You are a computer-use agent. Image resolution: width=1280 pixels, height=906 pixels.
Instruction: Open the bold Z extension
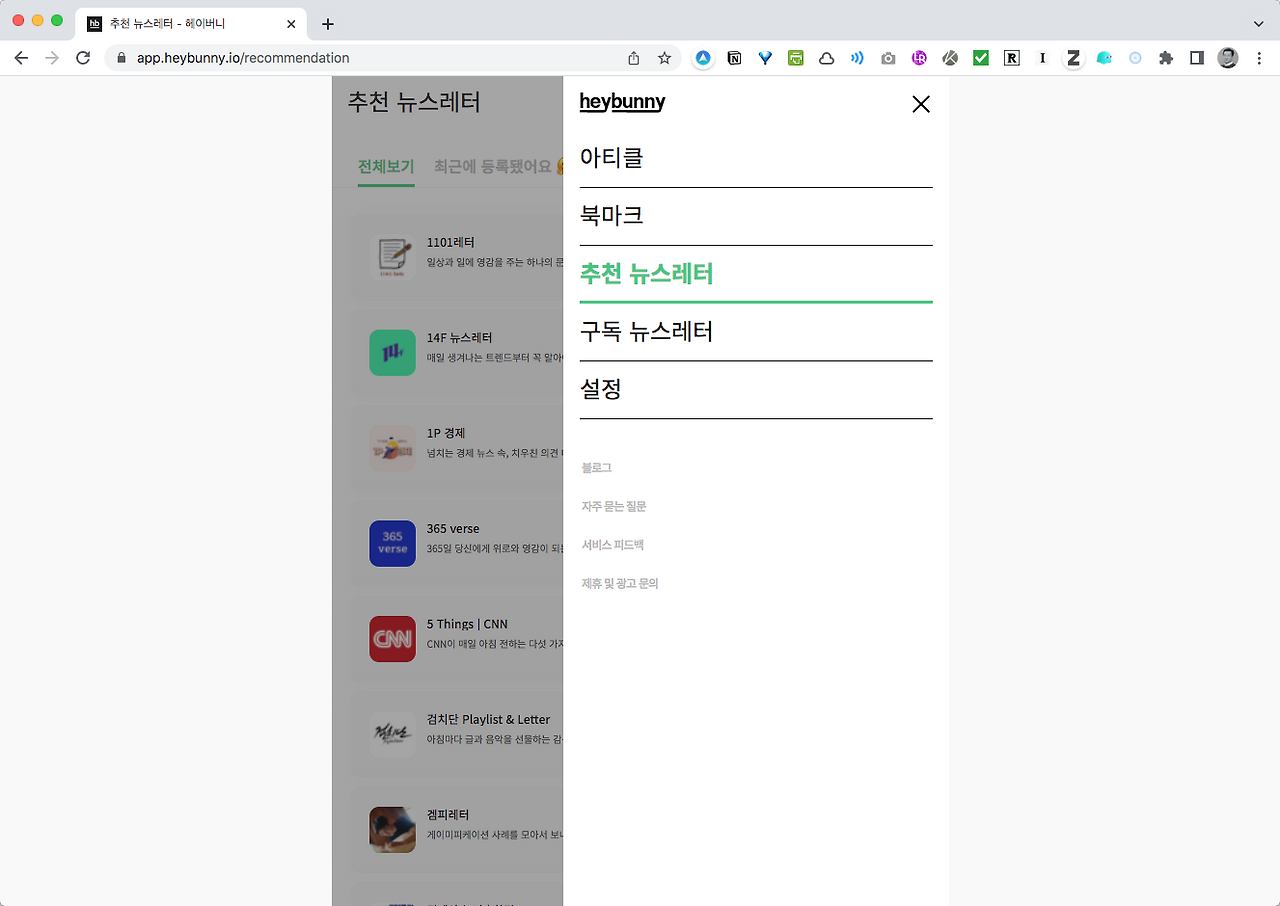coord(1073,58)
